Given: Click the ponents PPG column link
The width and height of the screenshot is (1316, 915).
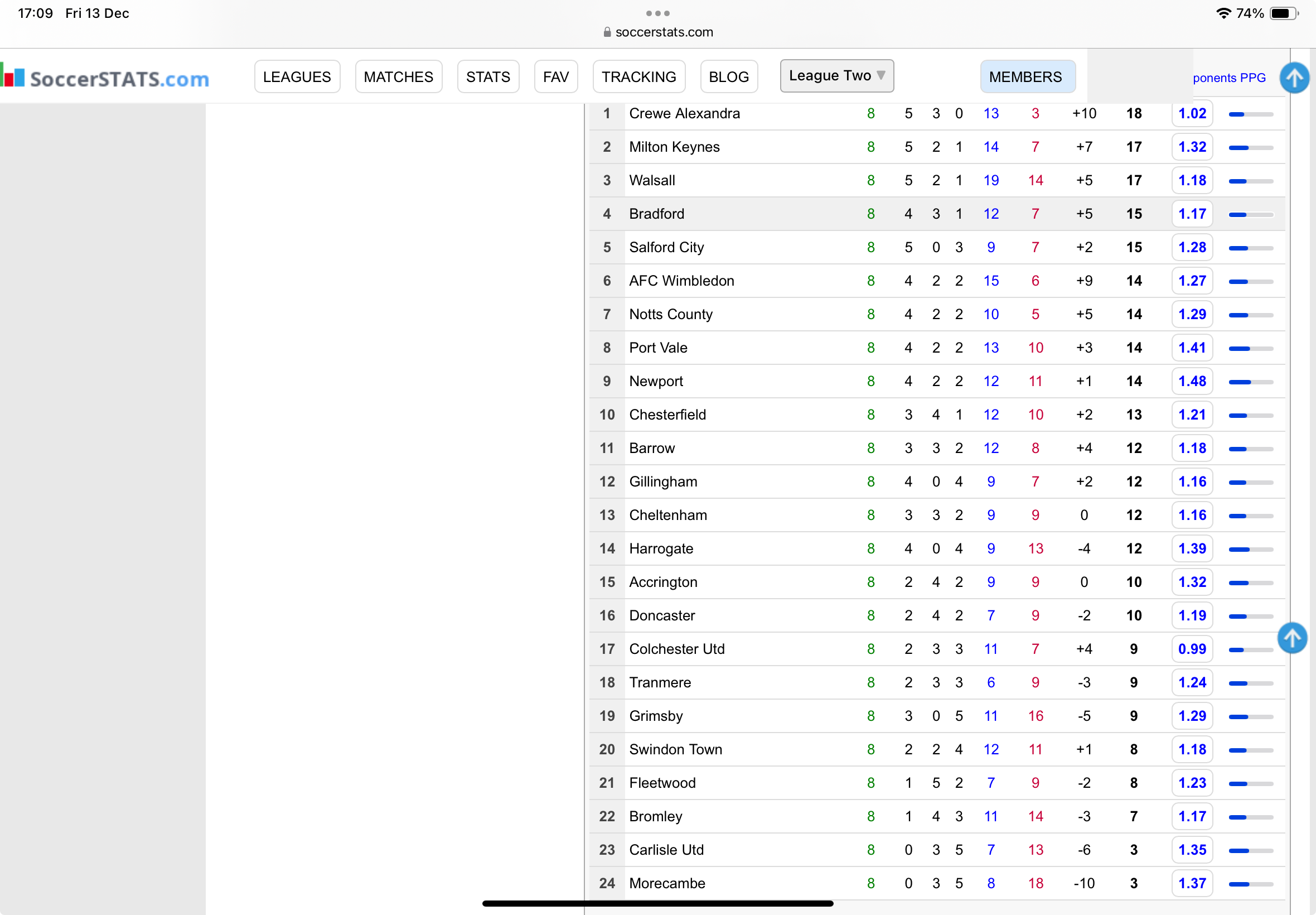Looking at the screenshot, I should tap(1229, 78).
